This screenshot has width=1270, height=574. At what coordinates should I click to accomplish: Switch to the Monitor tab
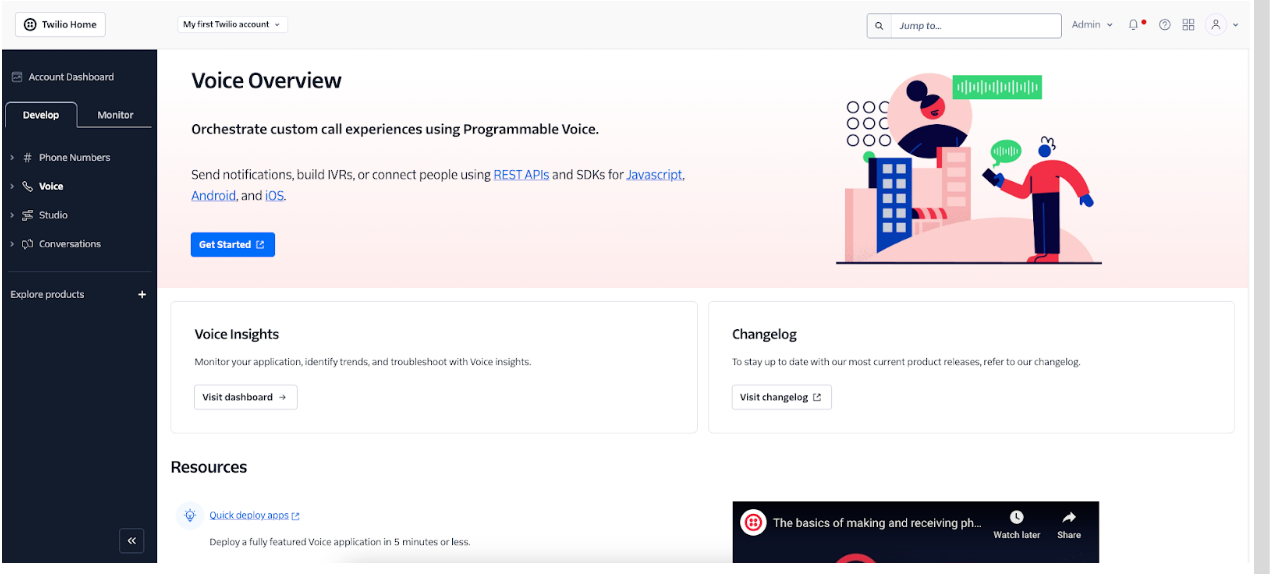pos(115,115)
